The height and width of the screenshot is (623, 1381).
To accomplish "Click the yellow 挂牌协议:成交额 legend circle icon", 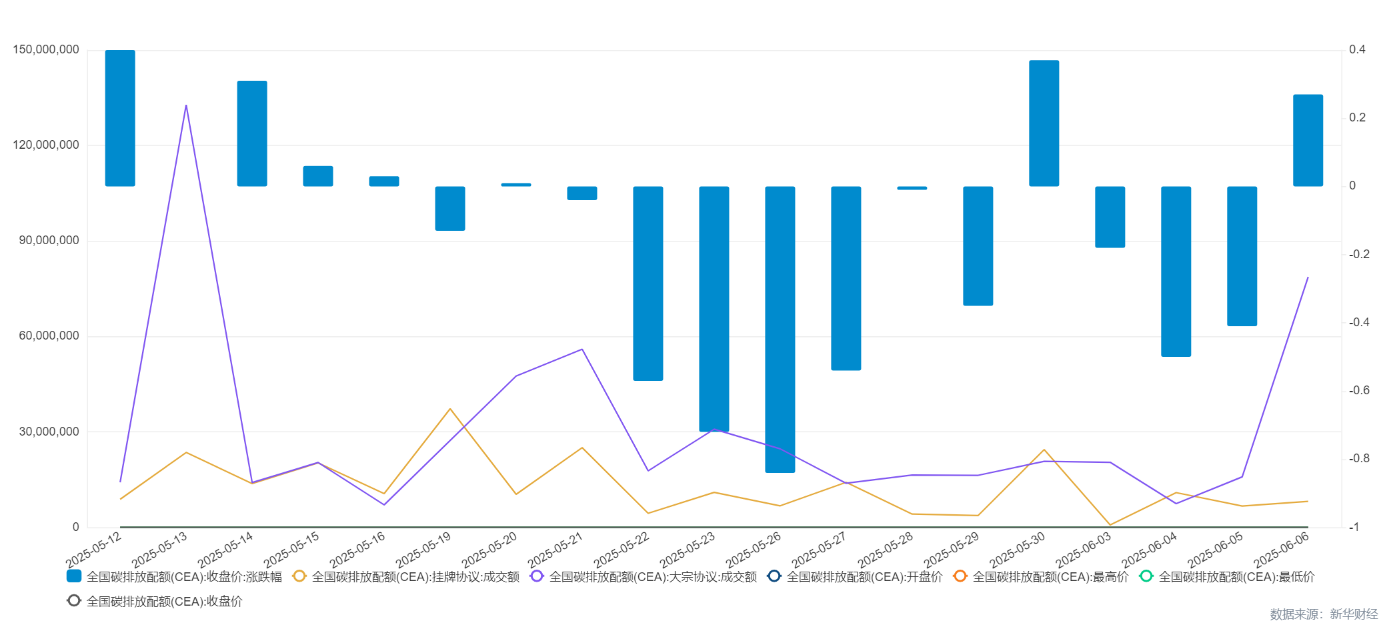I will click(x=299, y=577).
